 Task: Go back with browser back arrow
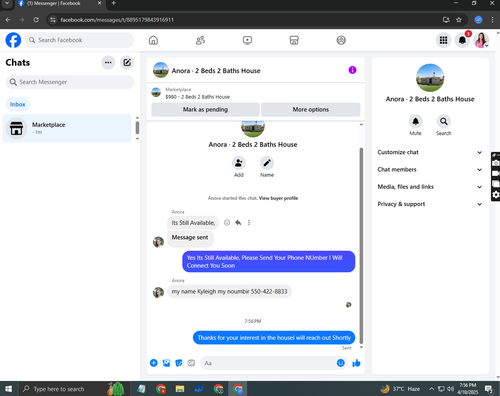pos(8,20)
